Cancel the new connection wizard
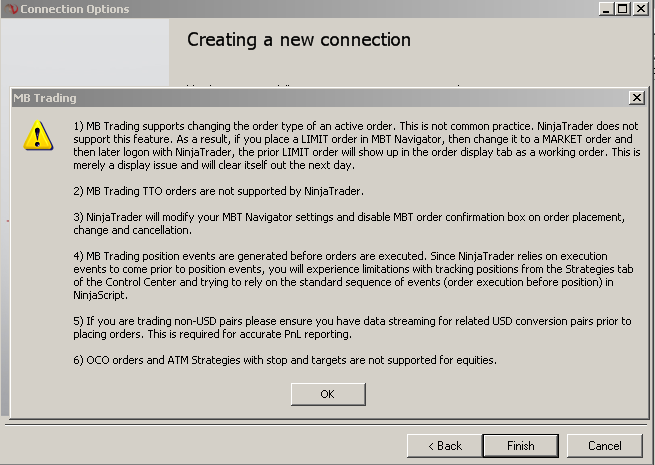Screen dimensions: 655x465 coord(604,446)
